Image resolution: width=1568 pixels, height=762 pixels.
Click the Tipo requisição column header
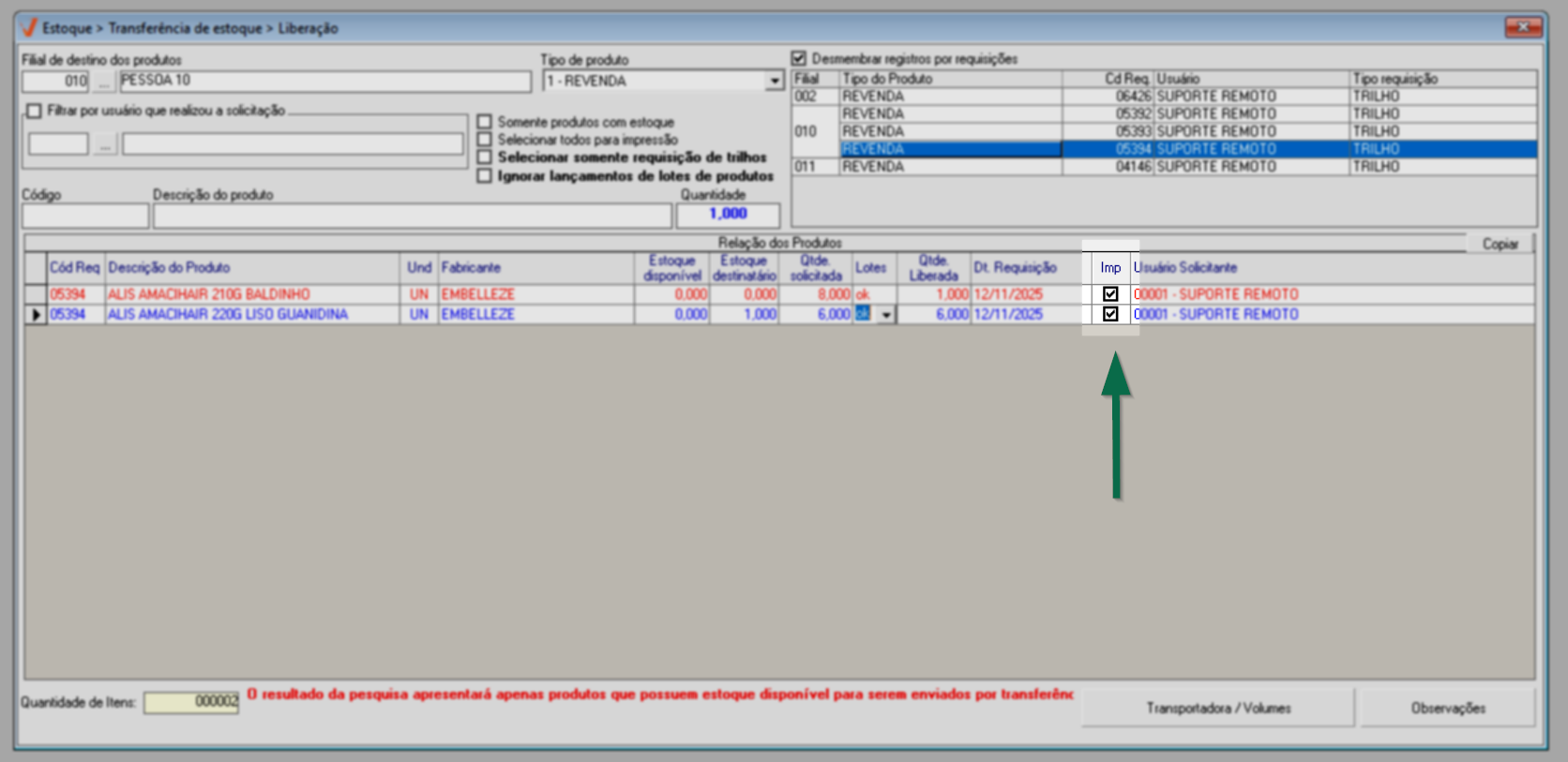[x=1443, y=79]
